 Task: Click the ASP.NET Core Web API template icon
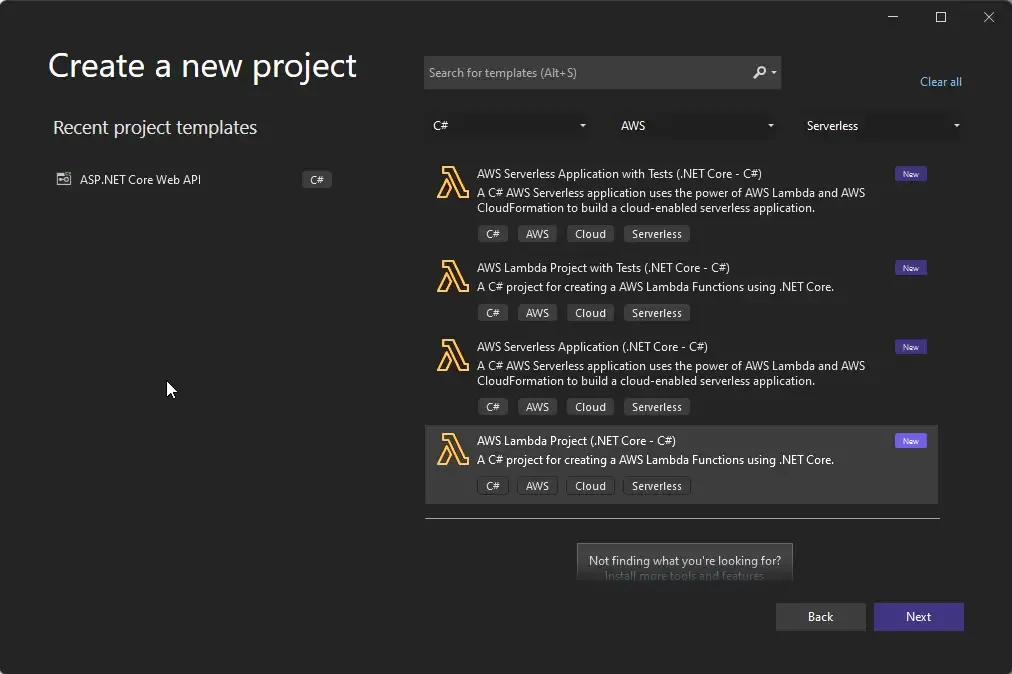coord(64,180)
